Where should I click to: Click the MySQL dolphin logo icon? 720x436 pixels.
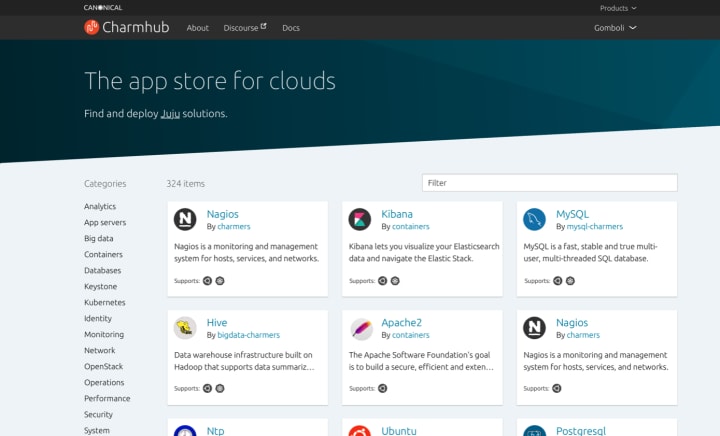pyautogui.click(x=534, y=219)
